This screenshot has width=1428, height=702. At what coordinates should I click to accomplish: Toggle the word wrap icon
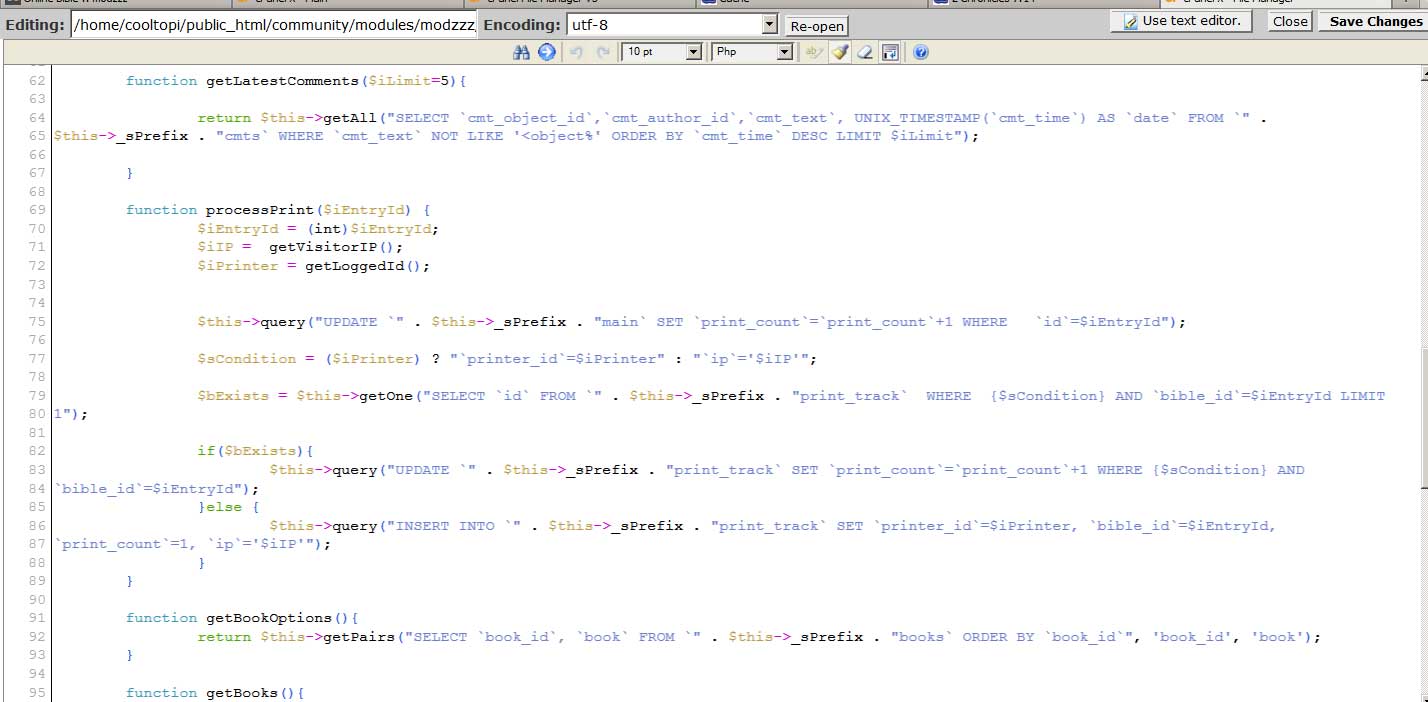pos(890,52)
